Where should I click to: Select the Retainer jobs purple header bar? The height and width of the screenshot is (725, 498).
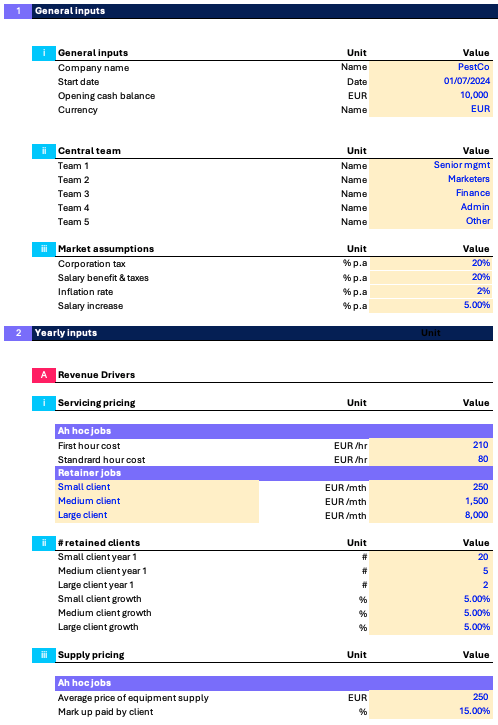coord(274,473)
